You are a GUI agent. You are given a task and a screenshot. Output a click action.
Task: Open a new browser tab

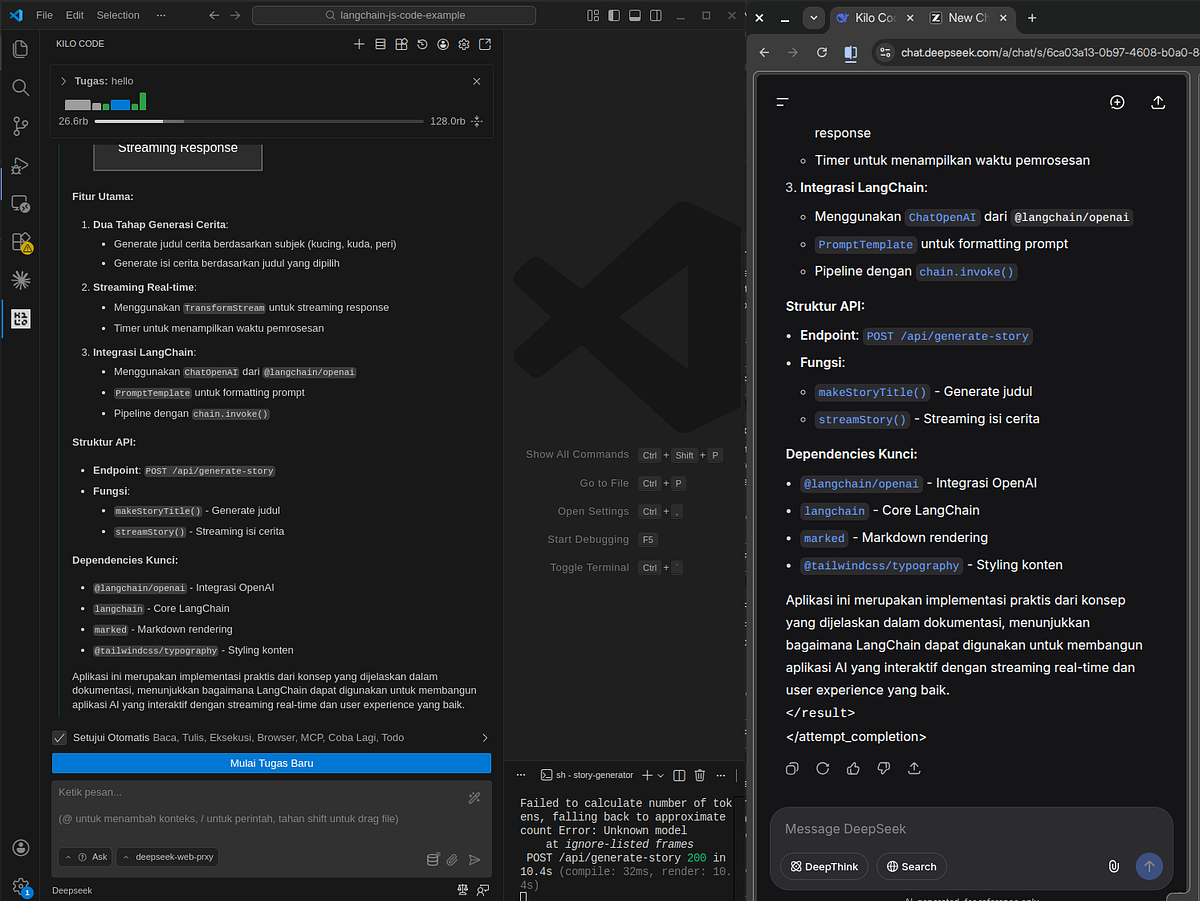tap(1032, 18)
